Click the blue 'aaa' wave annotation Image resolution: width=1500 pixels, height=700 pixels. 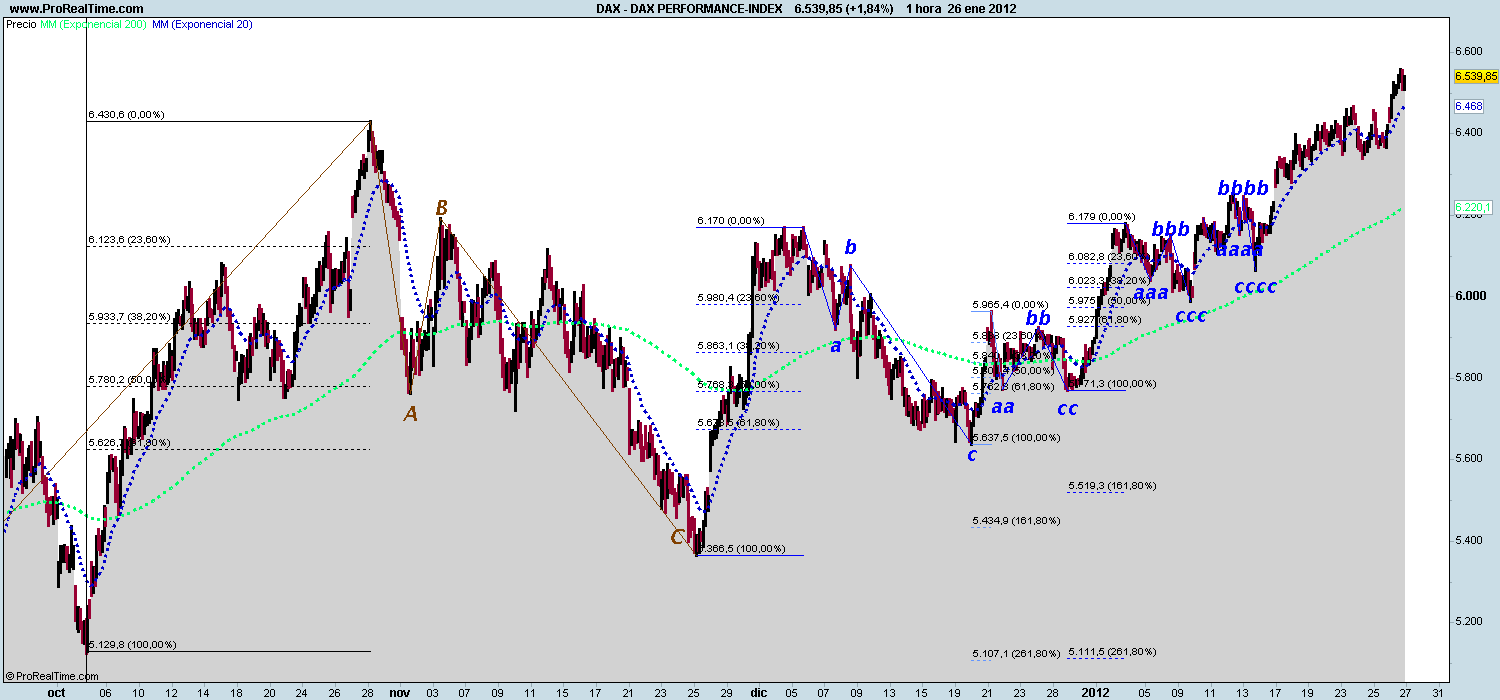tap(1151, 293)
